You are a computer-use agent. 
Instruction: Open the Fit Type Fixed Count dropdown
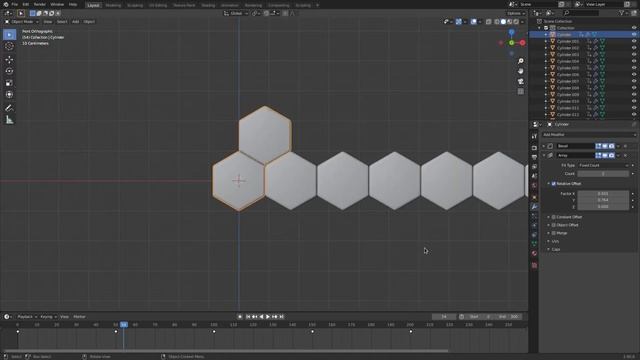click(603, 165)
